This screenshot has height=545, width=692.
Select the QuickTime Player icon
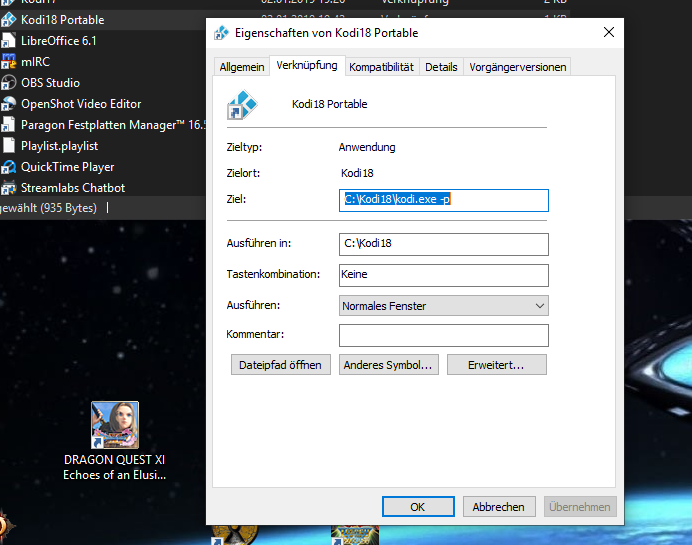coord(8,167)
